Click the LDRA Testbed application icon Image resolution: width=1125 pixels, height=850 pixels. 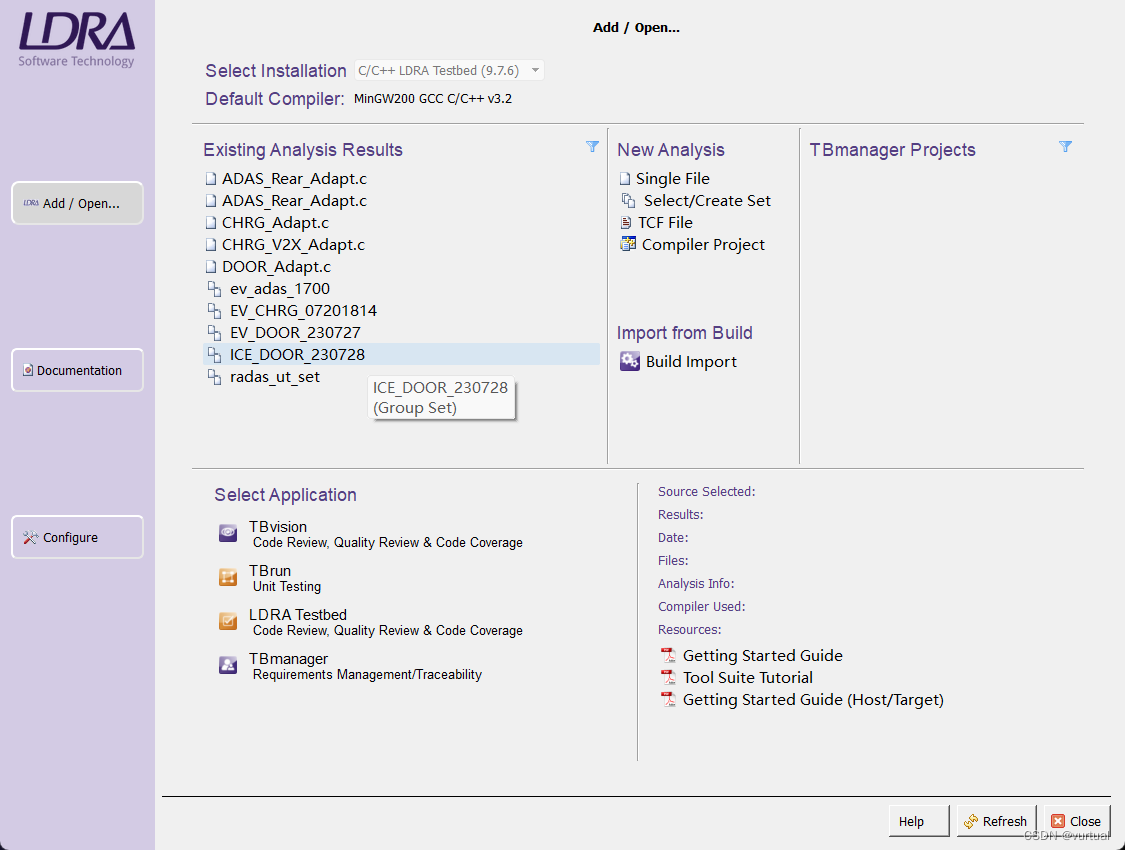pyautogui.click(x=228, y=620)
